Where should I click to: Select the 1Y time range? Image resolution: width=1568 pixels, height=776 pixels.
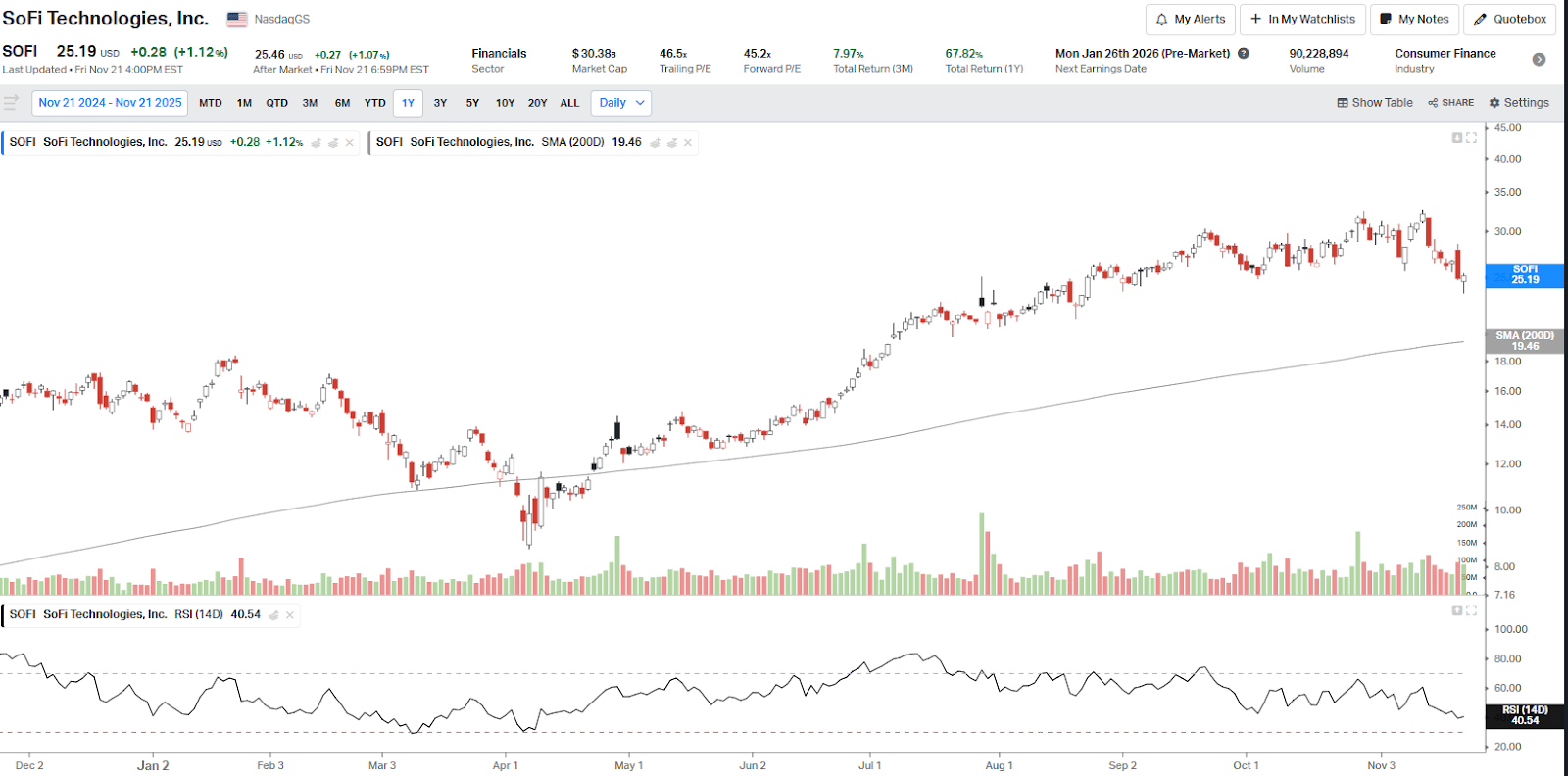(409, 103)
